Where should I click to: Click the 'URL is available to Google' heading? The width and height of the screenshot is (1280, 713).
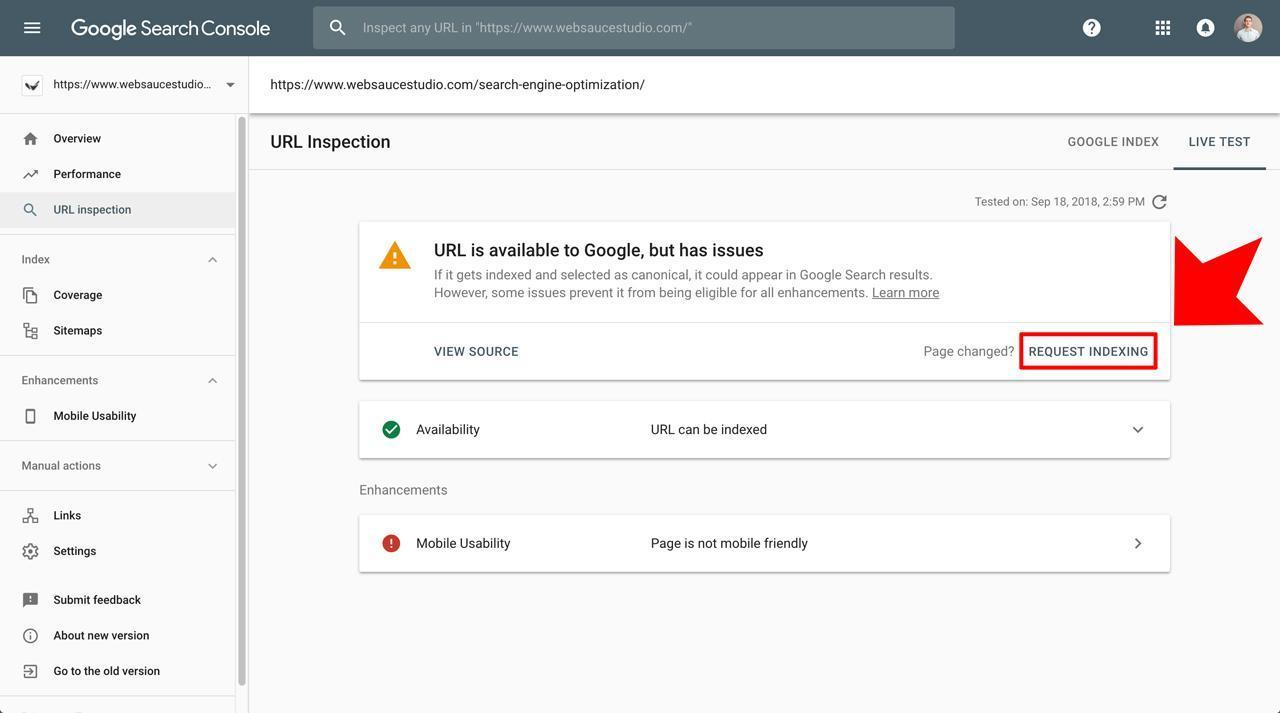(x=599, y=251)
